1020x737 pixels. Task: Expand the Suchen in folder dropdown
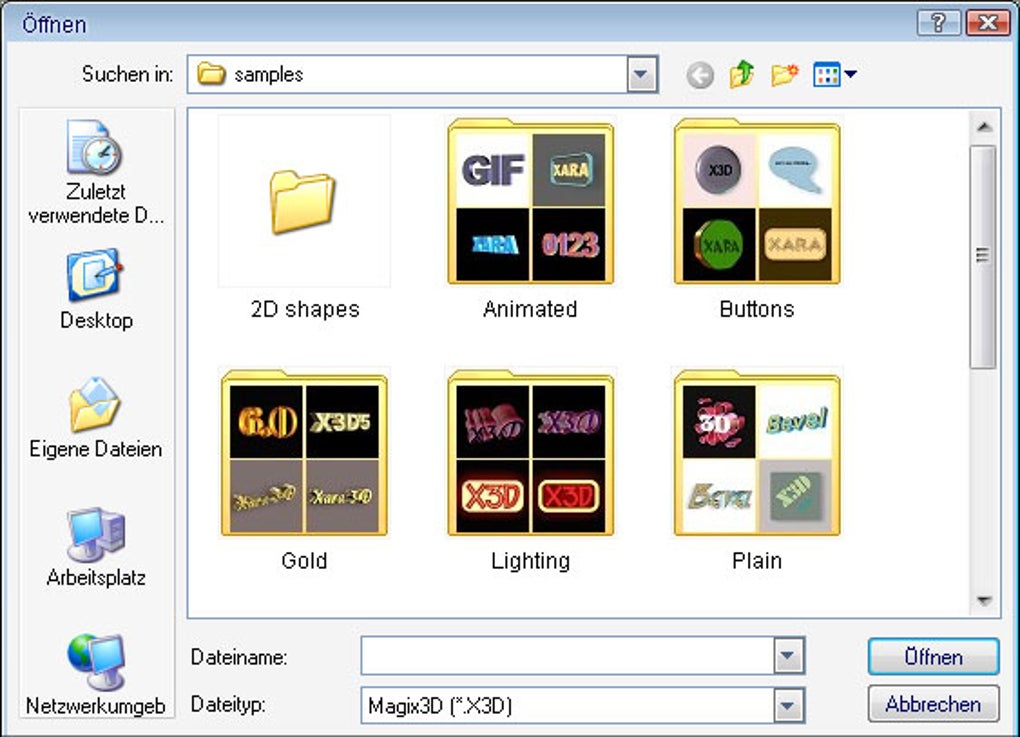(x=641, y=73)
